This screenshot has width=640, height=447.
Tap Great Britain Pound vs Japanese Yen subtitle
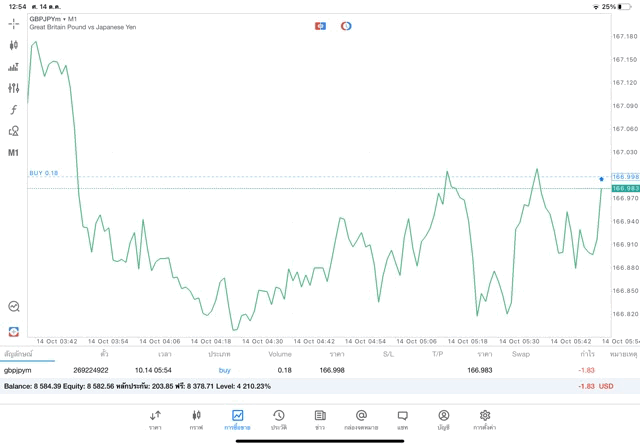tap(82, 27)
